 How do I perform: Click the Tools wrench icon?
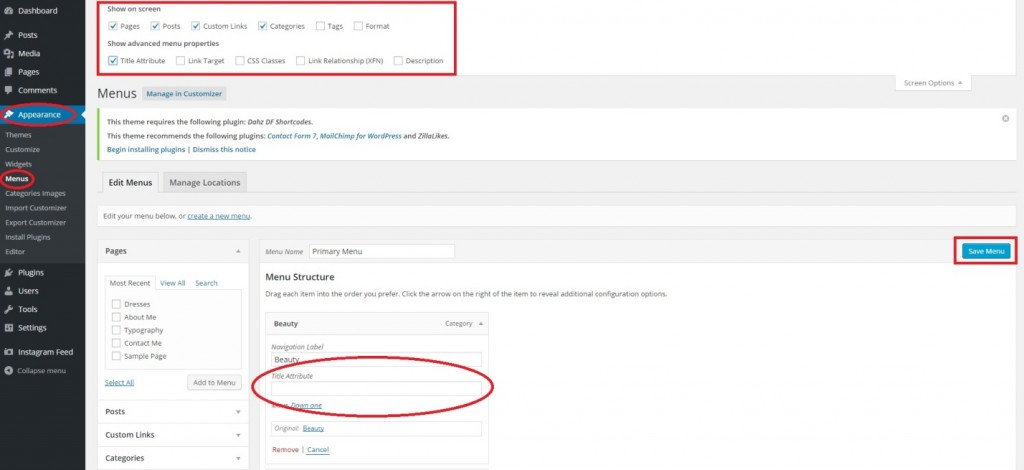pos(9,309)
